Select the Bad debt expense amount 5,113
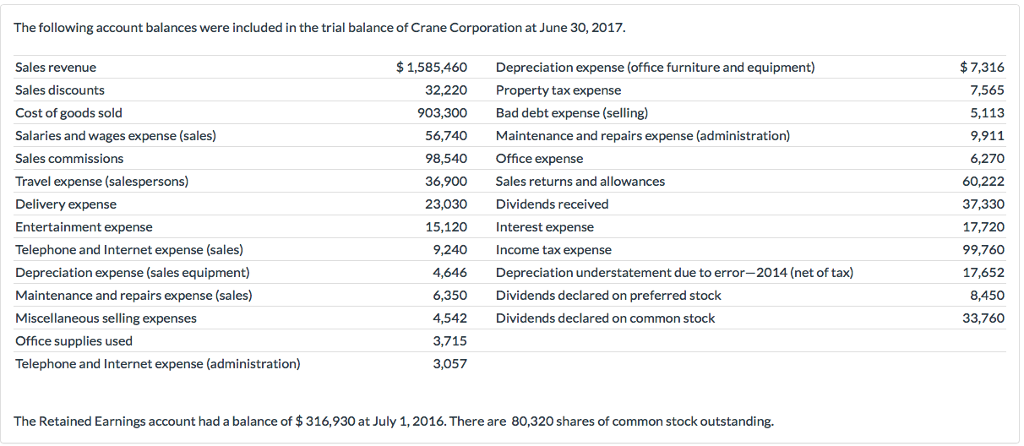This screenshot has height=446, width=1024. tap(987, 113)
